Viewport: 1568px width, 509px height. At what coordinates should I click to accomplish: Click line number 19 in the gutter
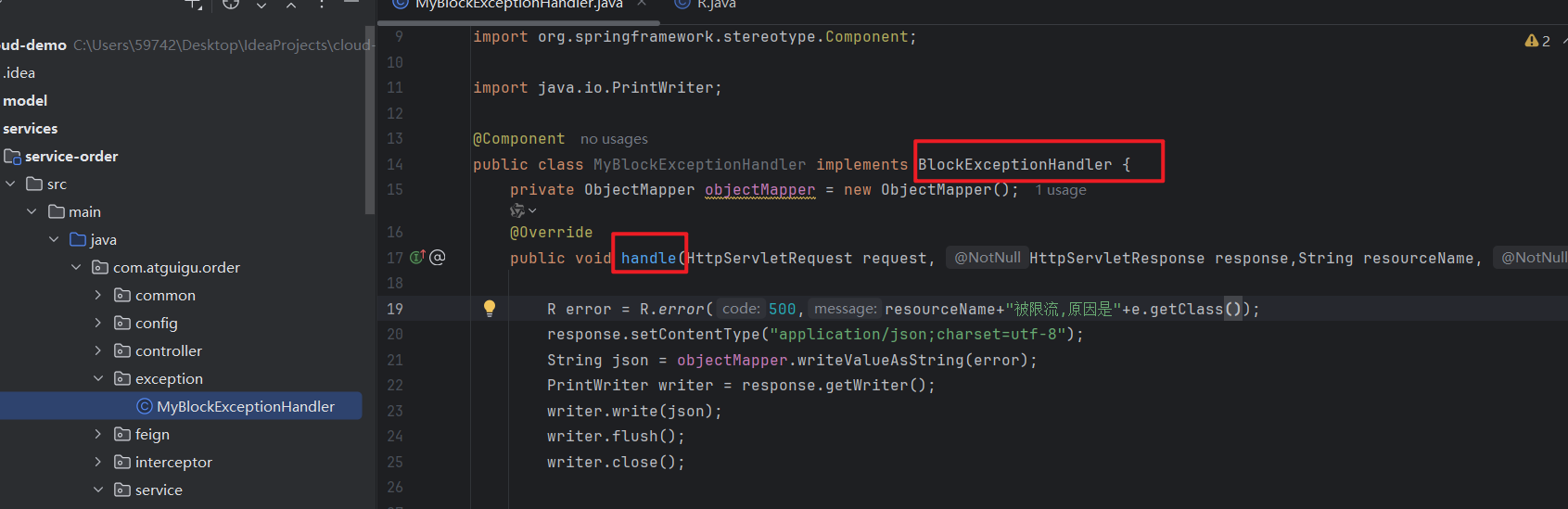395,309
